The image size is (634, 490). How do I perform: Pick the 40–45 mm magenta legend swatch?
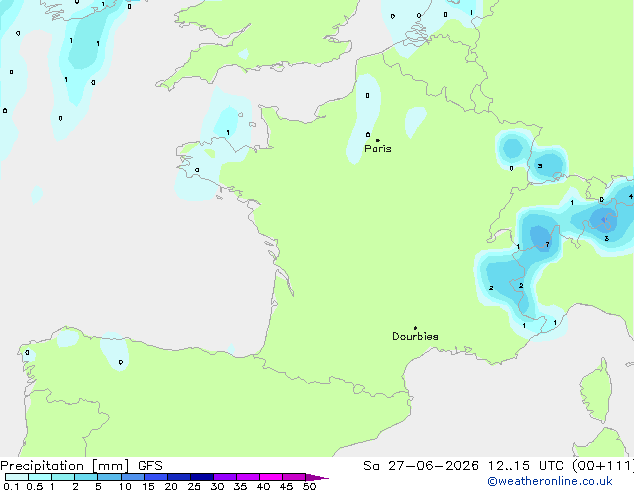pos(271,477)
